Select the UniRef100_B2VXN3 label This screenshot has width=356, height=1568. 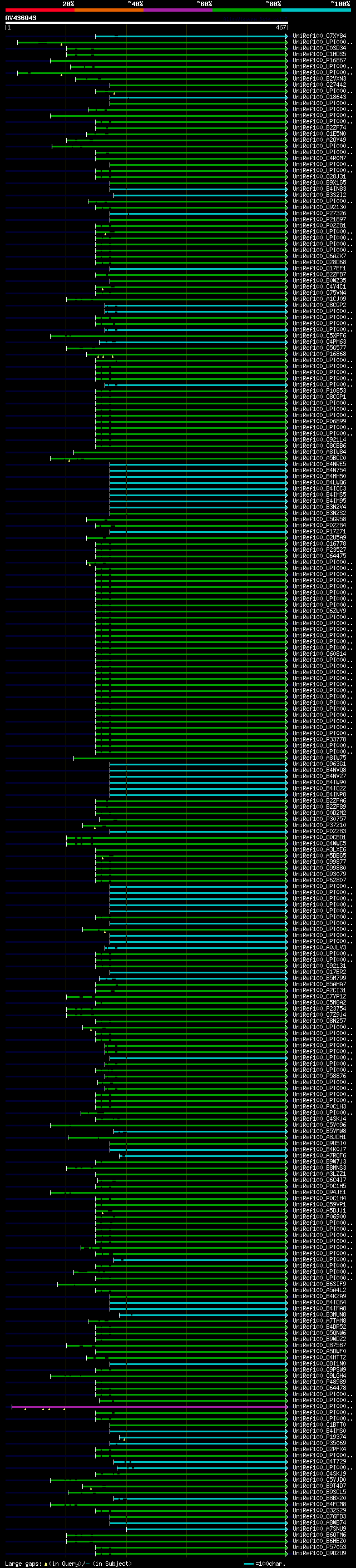(x=319, y=79)
